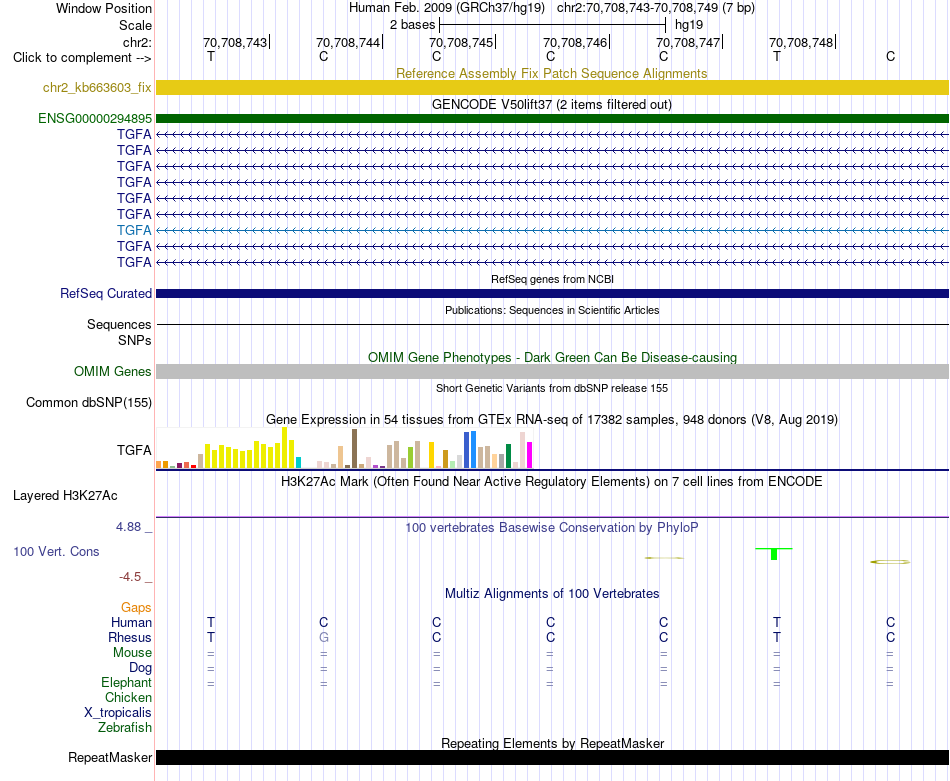Click 'Publications: Sequences in Scientific Articles' title
Viewport: 950px width, 781px height.
(552, 310)
